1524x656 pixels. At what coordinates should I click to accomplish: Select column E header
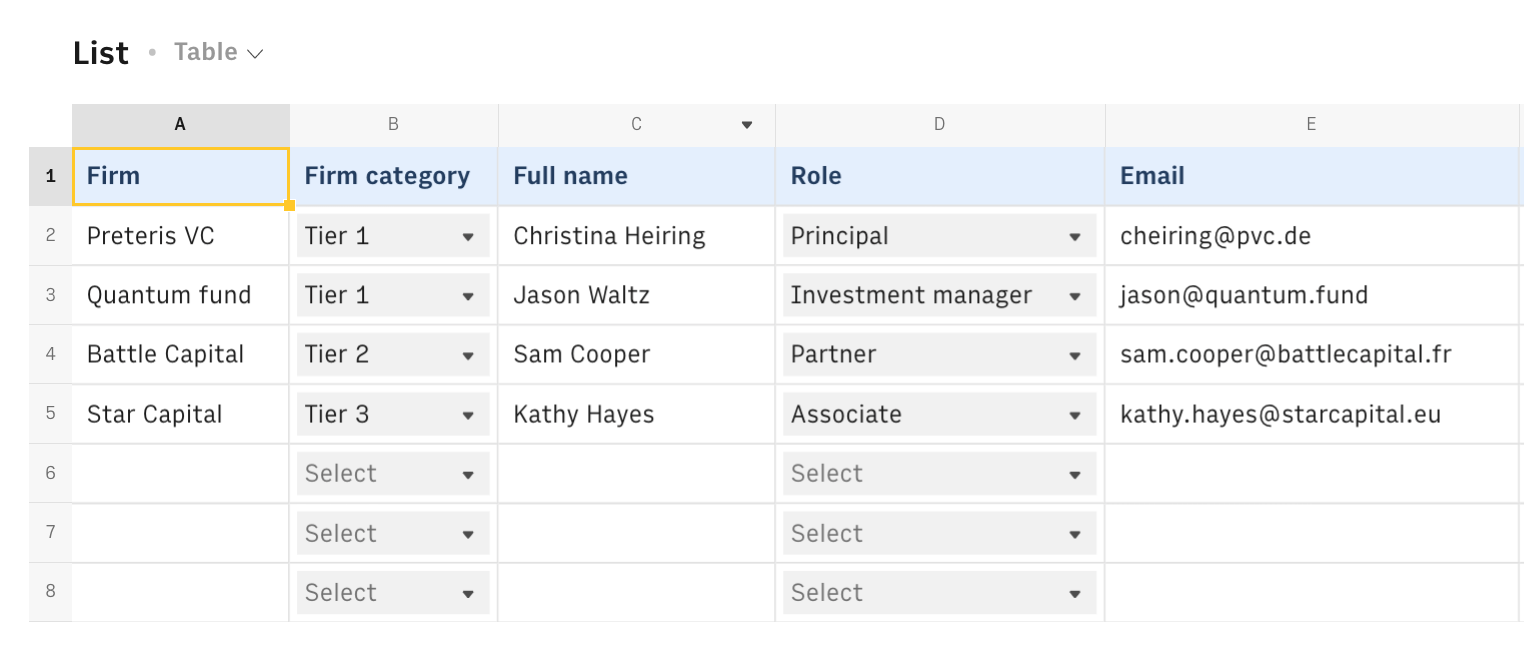(1310, 124)
